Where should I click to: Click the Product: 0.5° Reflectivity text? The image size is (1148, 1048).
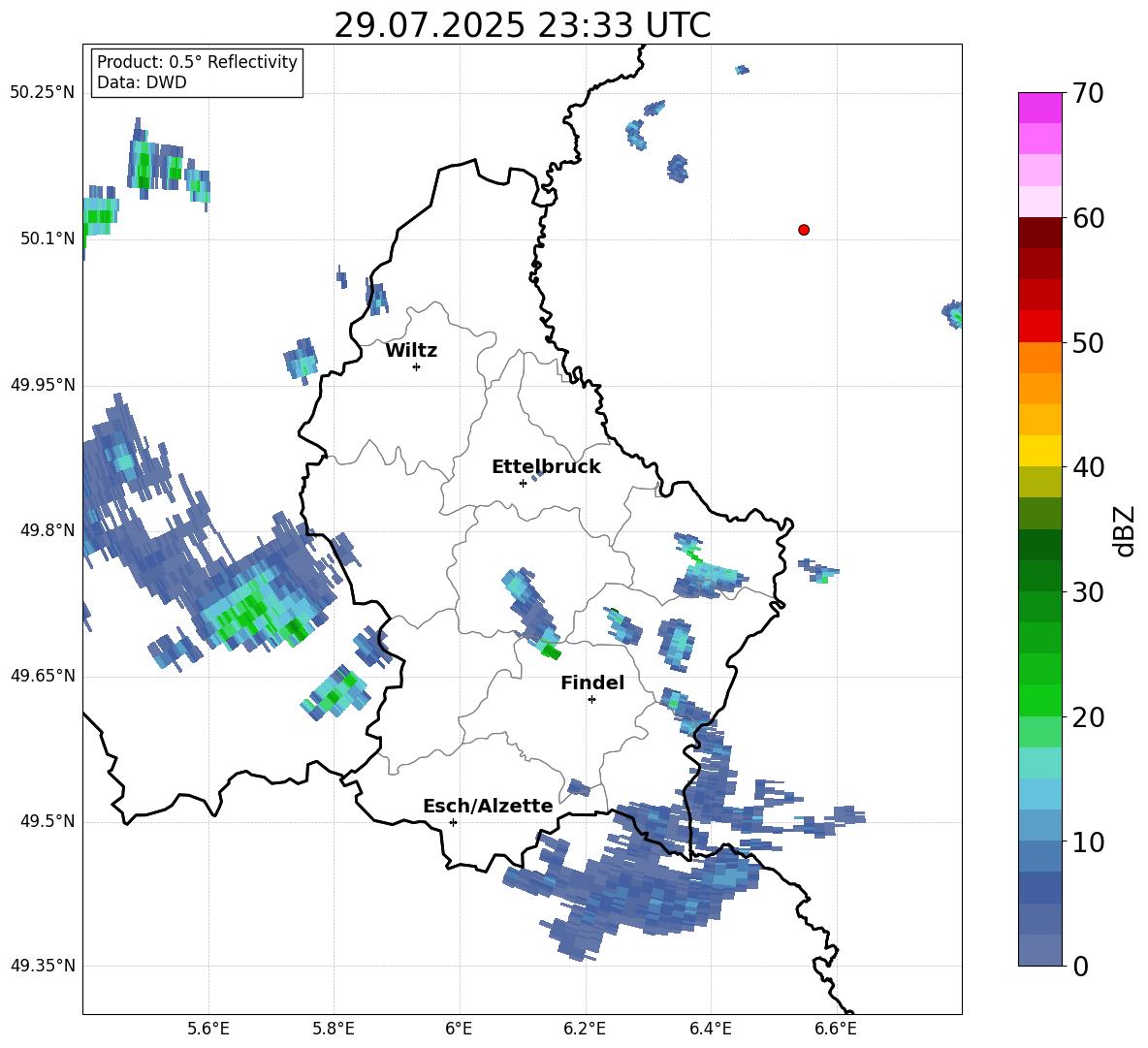pyautogui.click(x=197, y=61)
